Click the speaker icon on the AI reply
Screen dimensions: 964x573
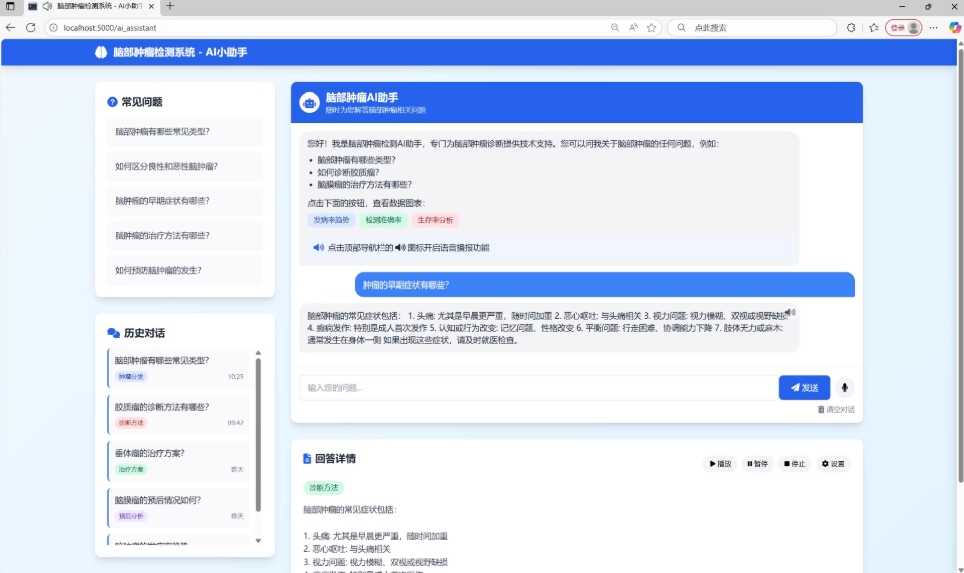point(790,312)
